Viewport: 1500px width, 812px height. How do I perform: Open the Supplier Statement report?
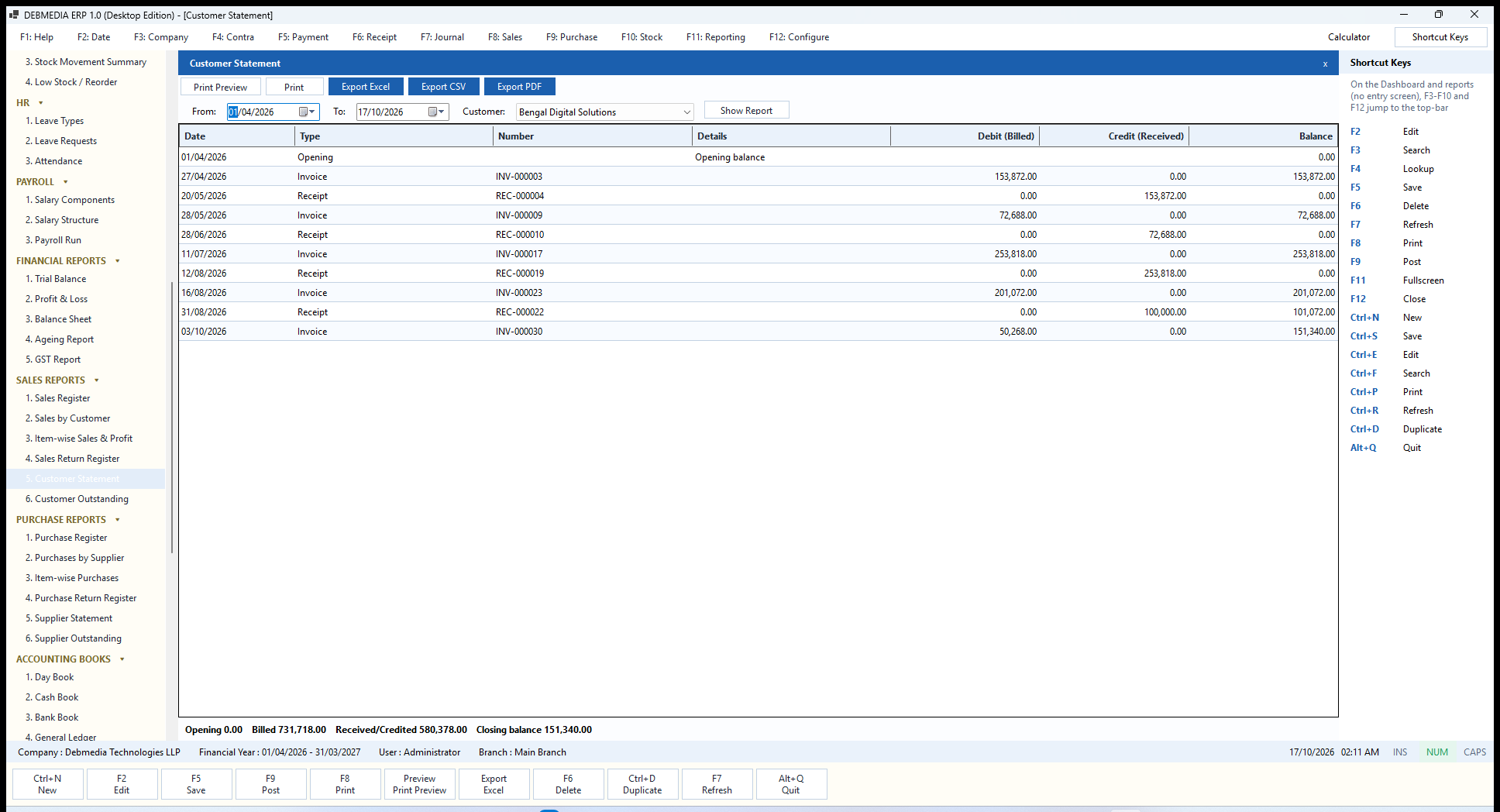(69, 618)
